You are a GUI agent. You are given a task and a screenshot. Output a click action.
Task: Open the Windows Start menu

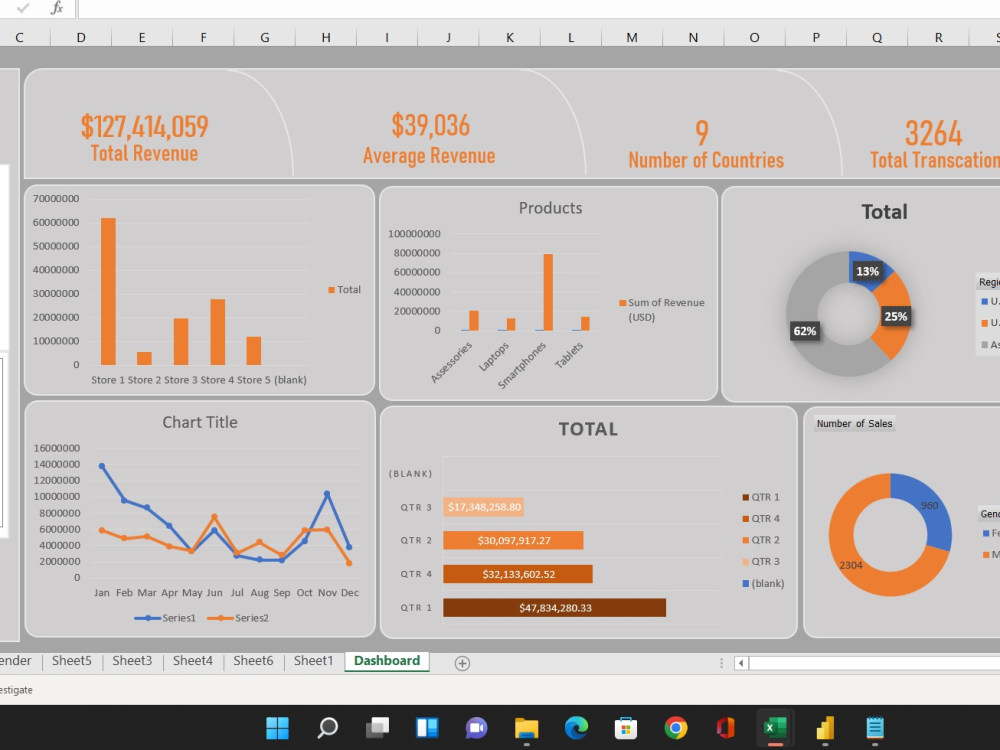pos(277,727)
